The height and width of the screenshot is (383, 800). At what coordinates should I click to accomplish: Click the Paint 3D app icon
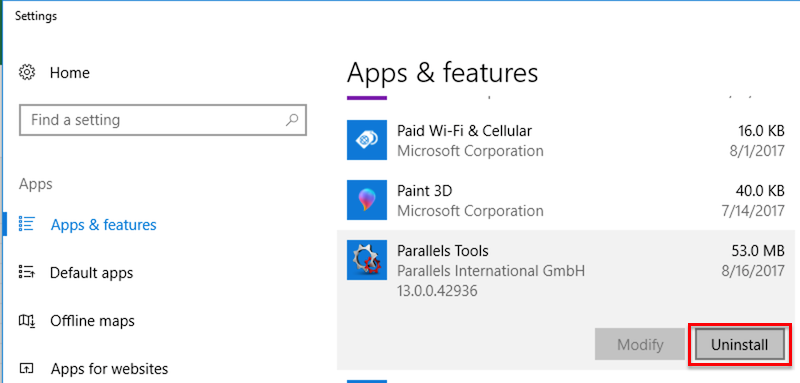pyautogui.click(x=367, y=199)
